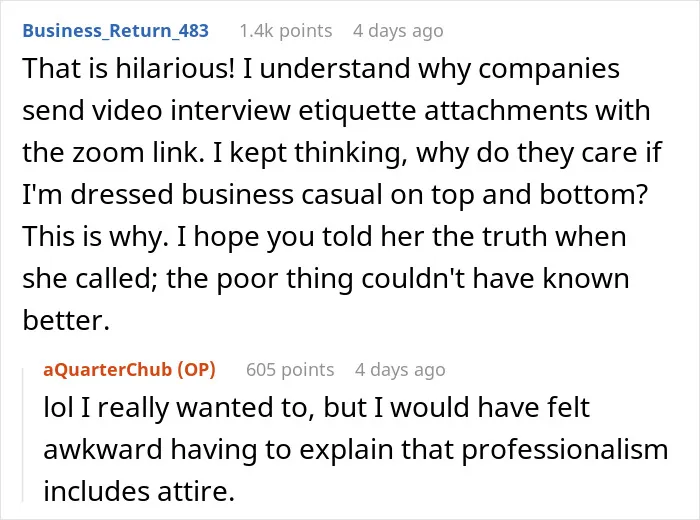Click the 605 points score label
The image size is (700, 520).
(290, 370)
